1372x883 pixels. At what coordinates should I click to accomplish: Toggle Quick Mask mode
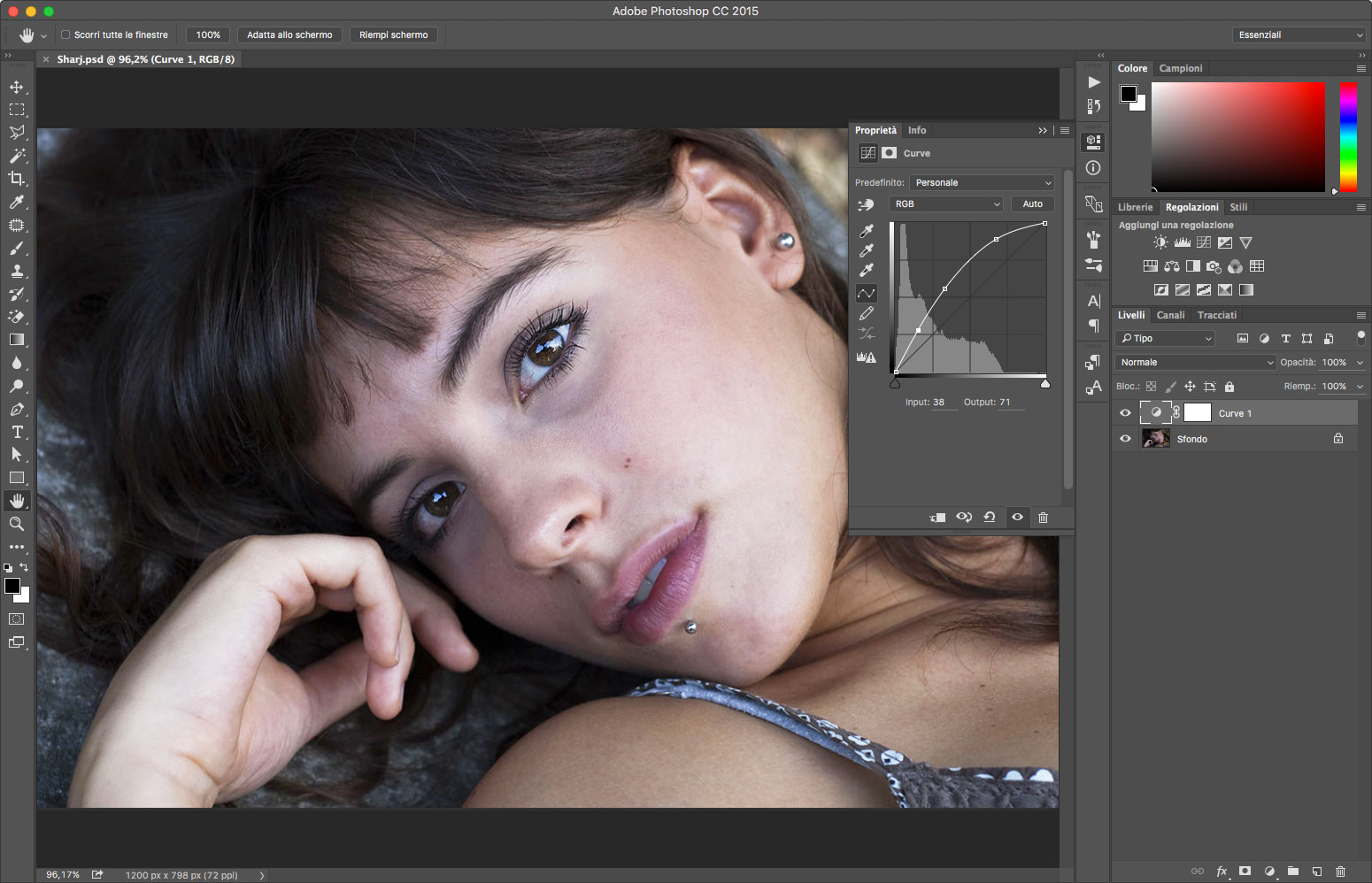[17, 619]
